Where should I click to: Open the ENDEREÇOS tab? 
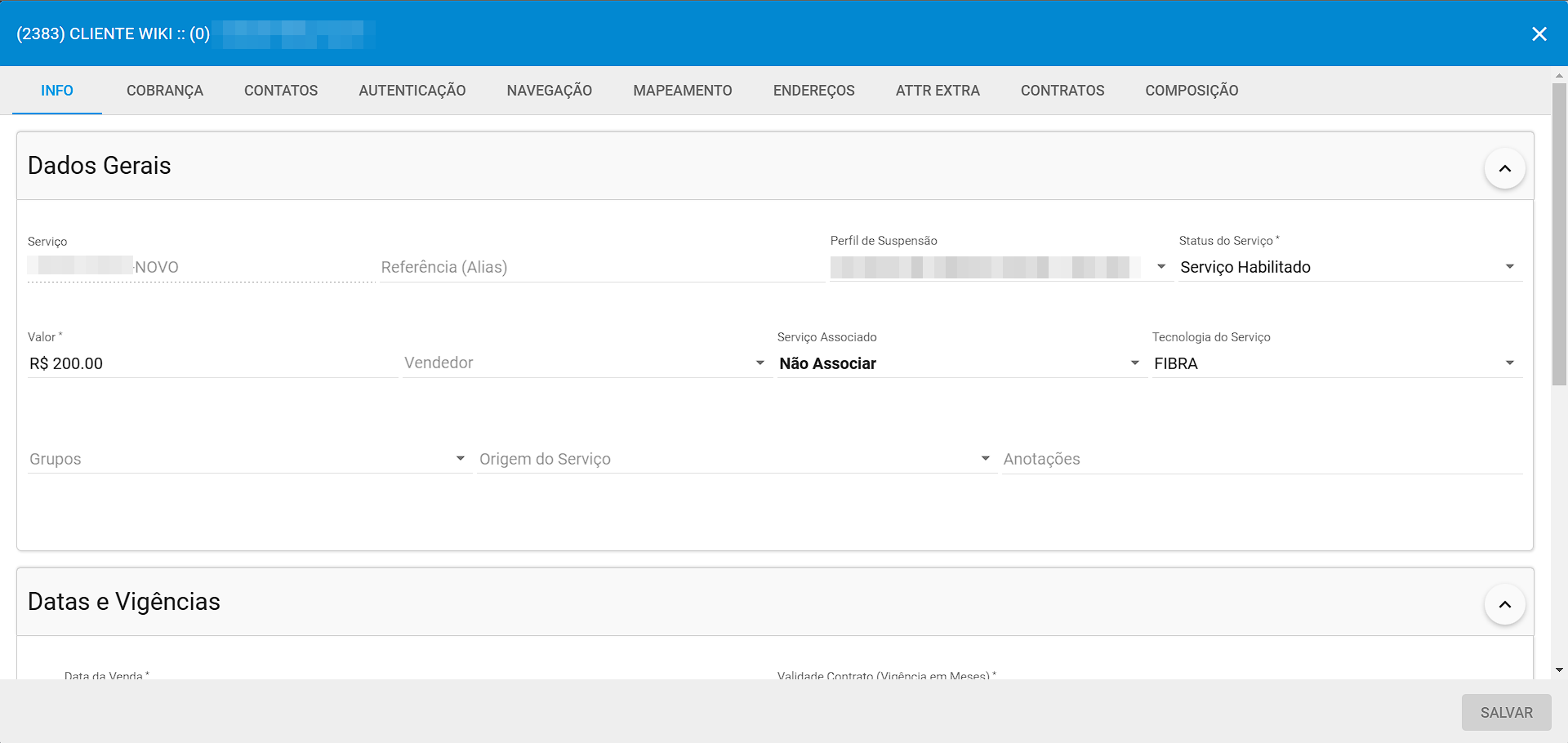click(x=814, y=91)
